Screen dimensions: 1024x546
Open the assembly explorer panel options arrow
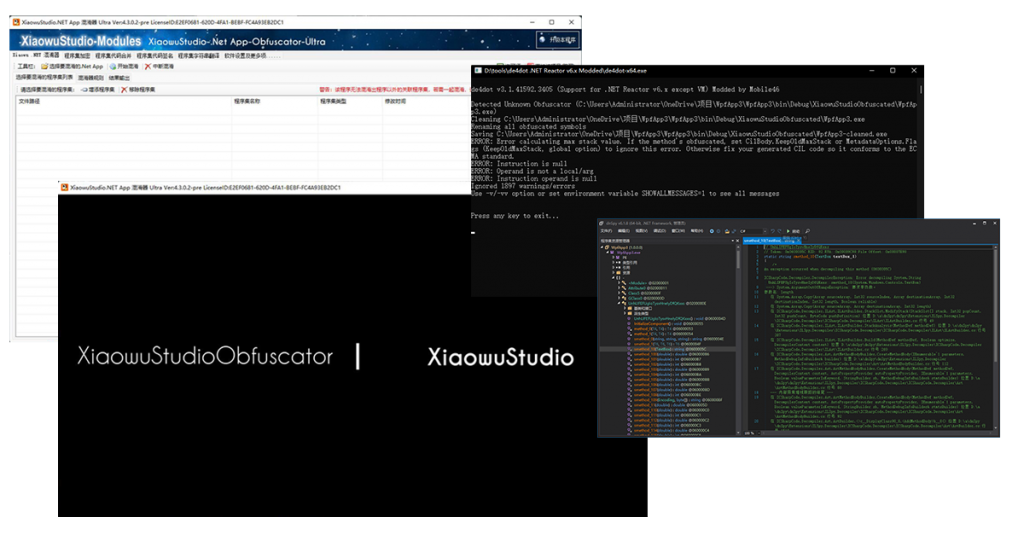tap(733, 241)
